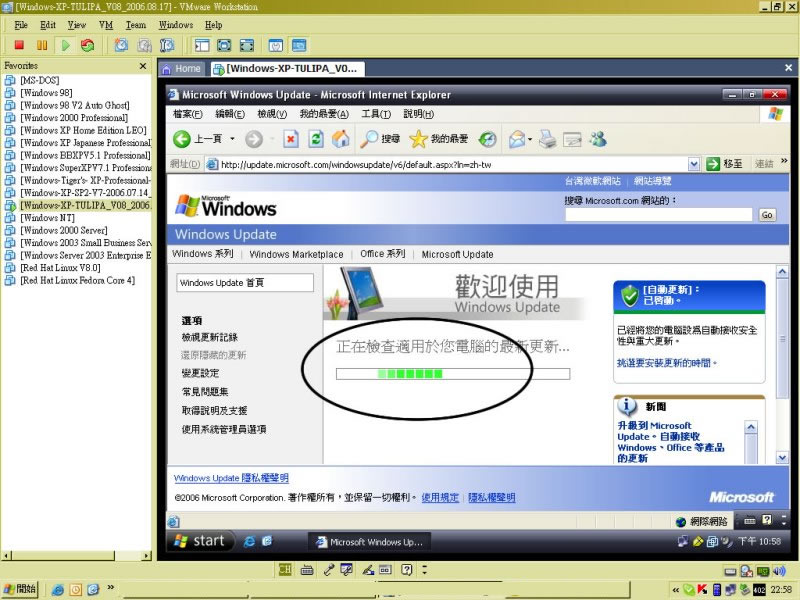Click the 挑選要安裝更新的時間 link
Image resolution: width=800 pixels, height=600 pixels.
pos(667,363)
